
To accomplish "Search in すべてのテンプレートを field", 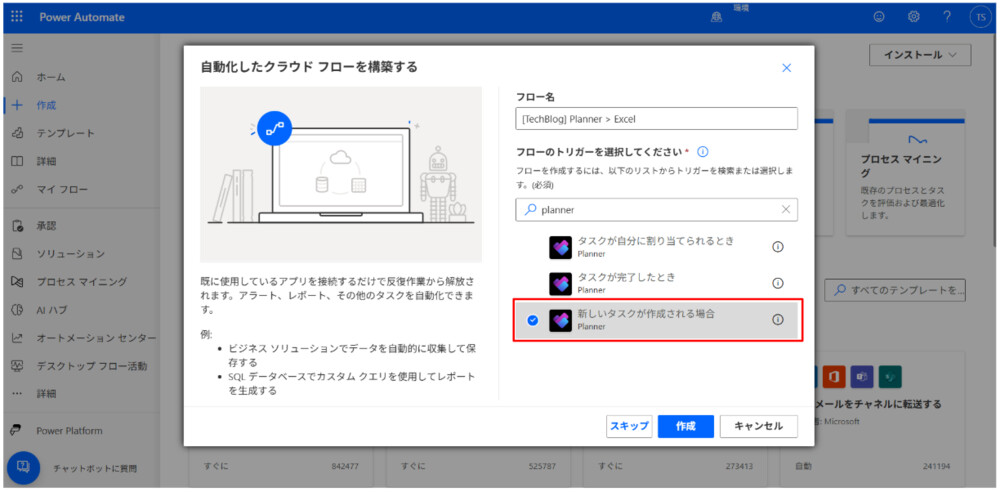I will tap(895, 290).
